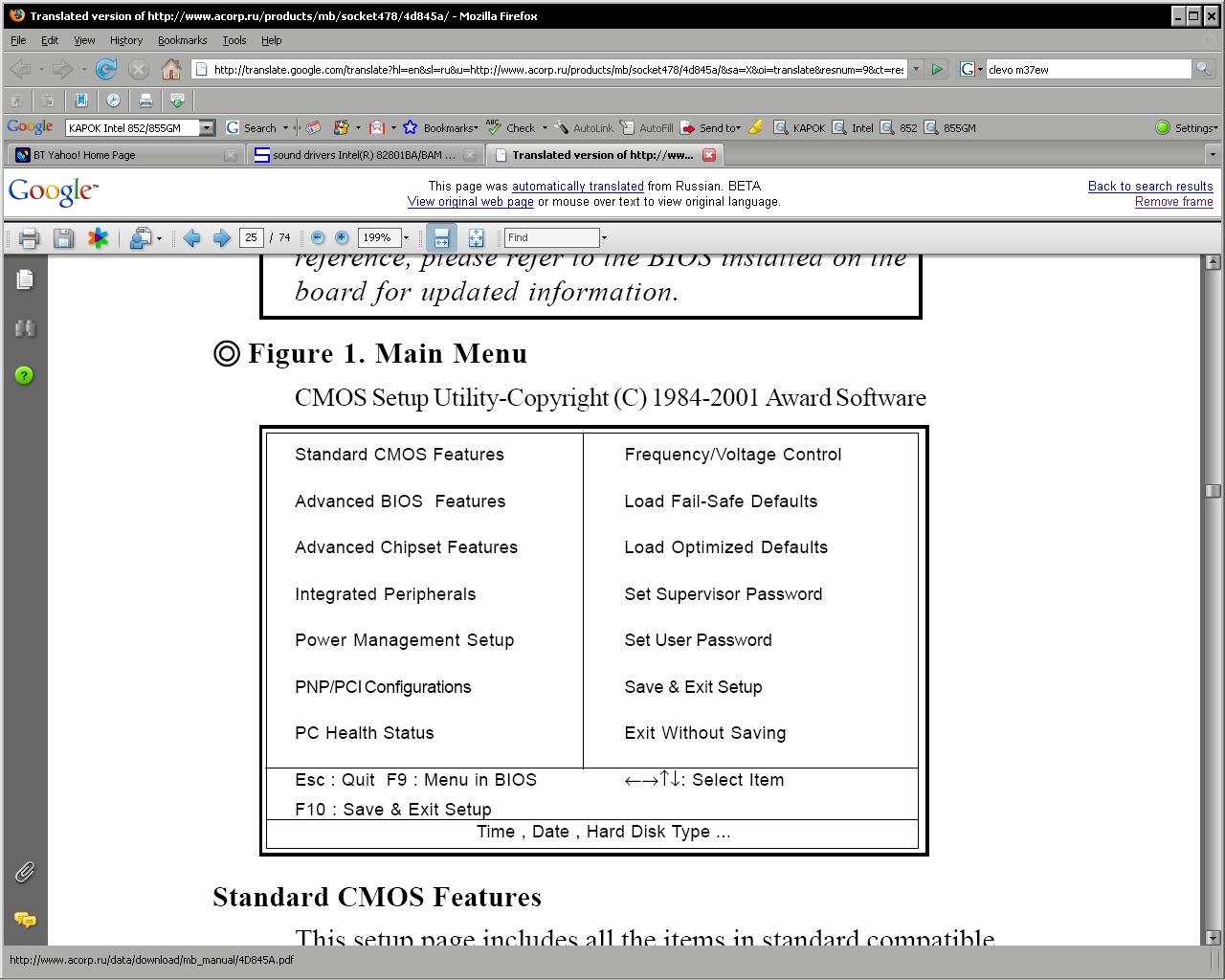Open PDF zoom percentage dropdown

pos(406,237)
